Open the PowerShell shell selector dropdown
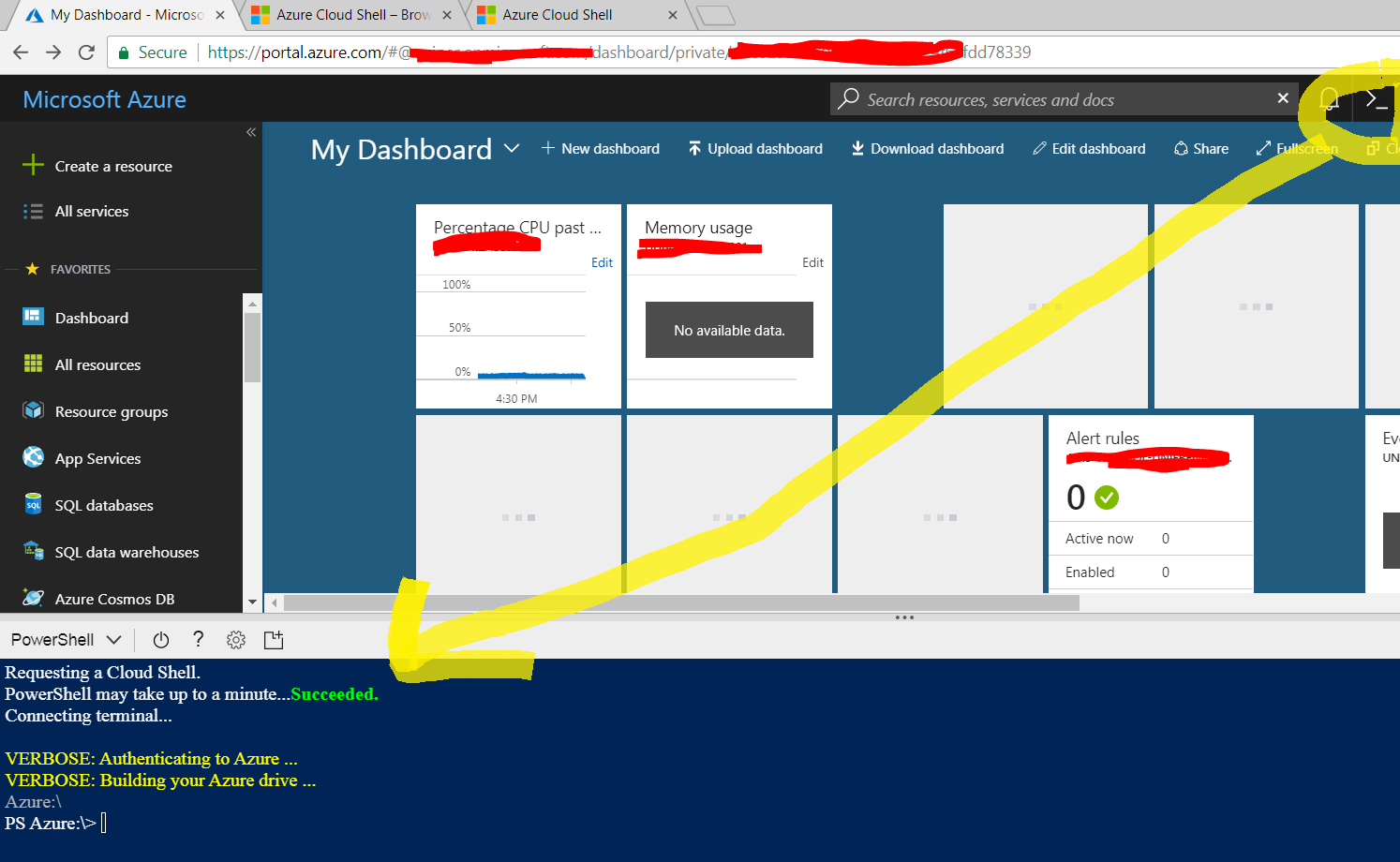 click(66, 639)
